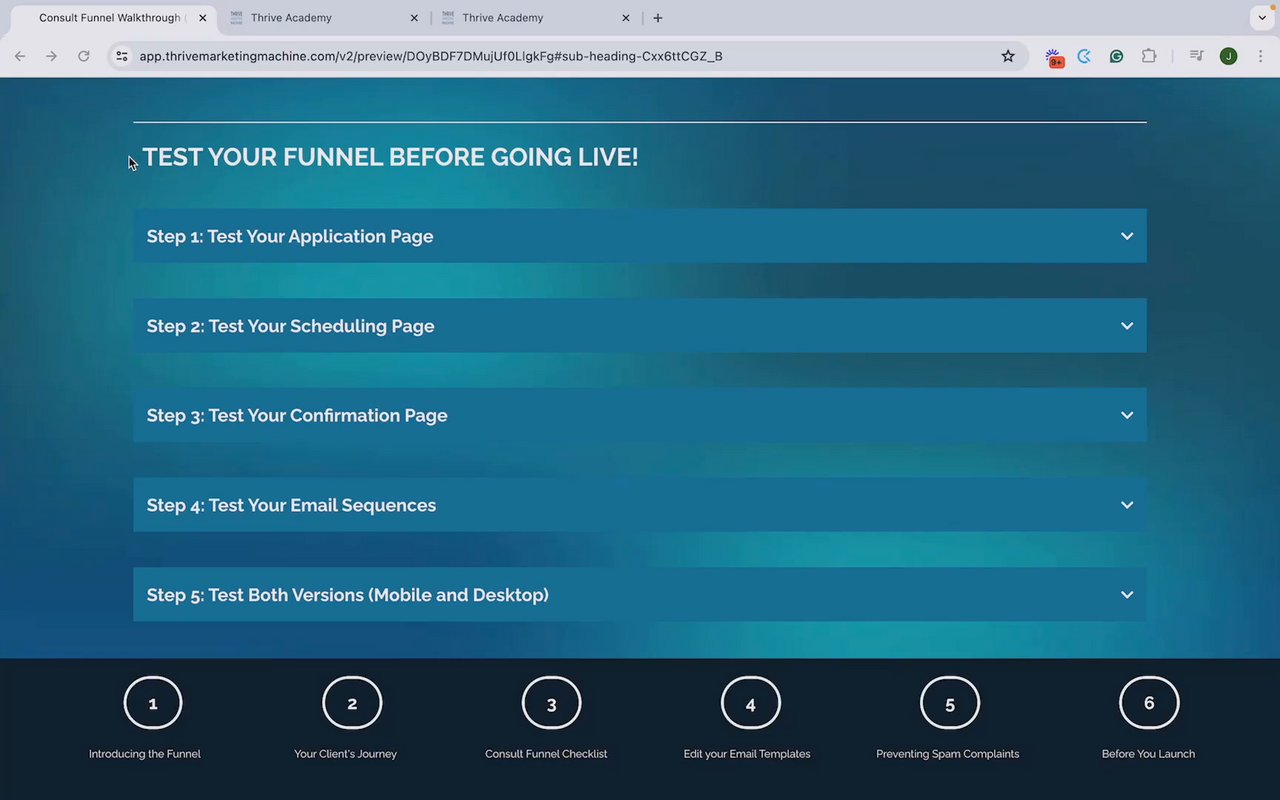Expand Step 4: Test Your Email Sequences
This screenshot has height=800, width=1280.
point(640,505)
